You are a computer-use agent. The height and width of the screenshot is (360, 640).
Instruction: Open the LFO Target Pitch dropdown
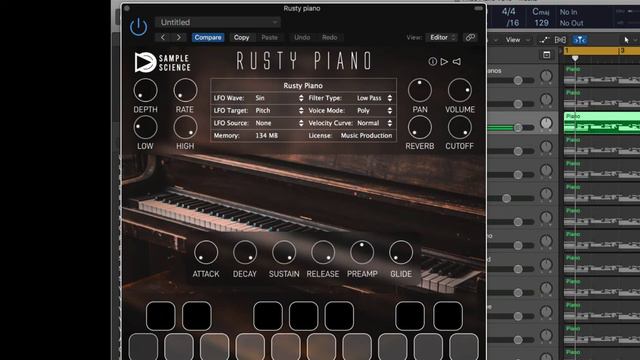[279, 111]
